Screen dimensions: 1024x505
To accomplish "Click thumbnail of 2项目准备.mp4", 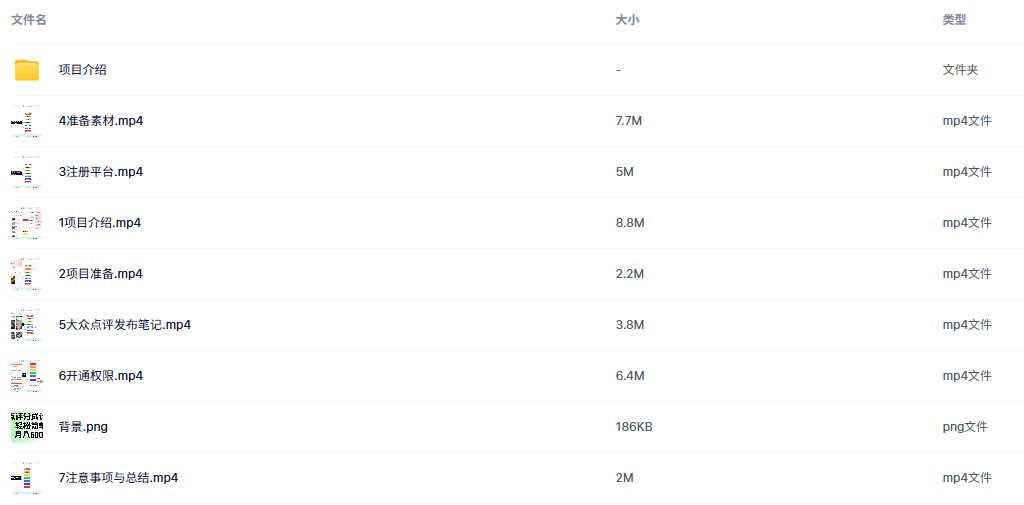I will 27,274.
